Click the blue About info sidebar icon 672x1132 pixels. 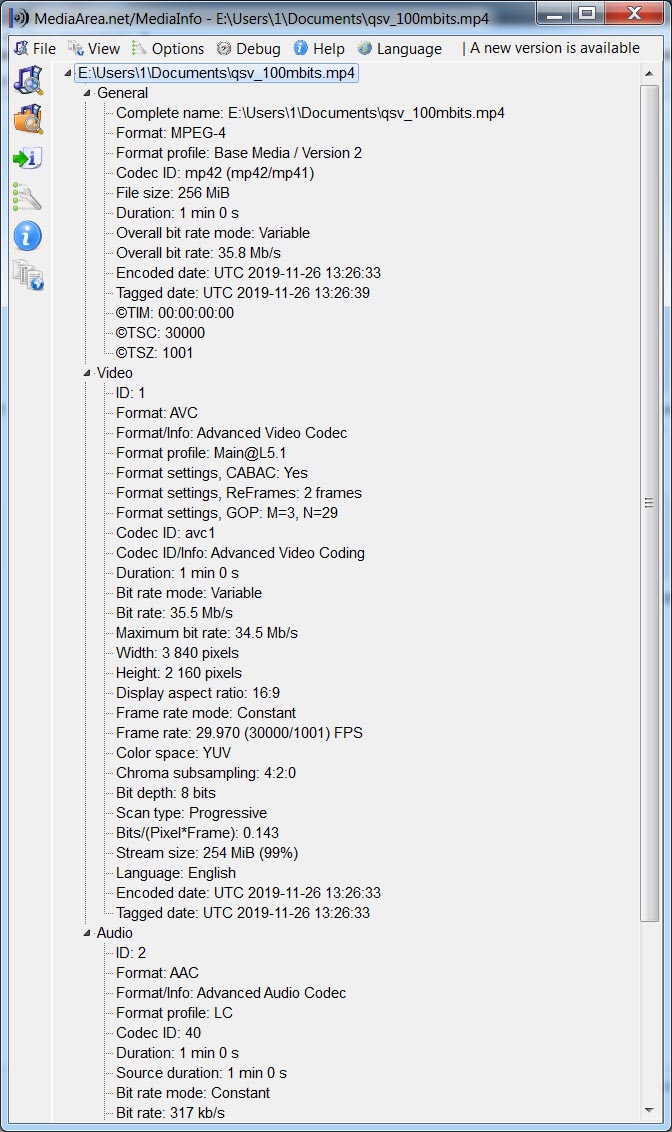(x=28, y=236)
